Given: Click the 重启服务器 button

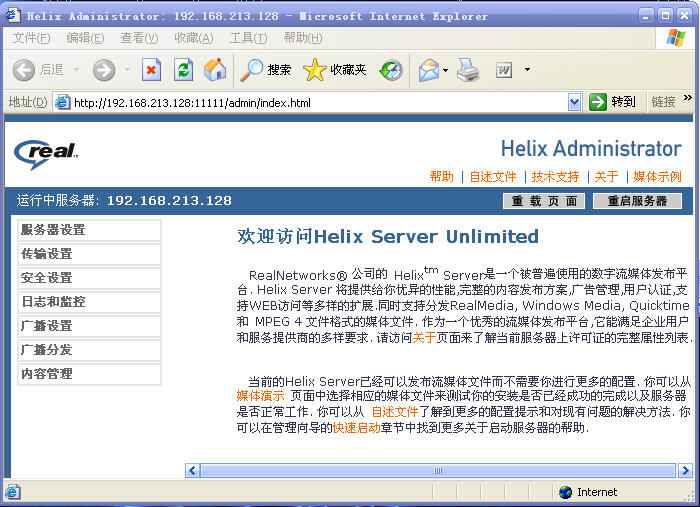Looking at the screenshot, I should [637, 201].
